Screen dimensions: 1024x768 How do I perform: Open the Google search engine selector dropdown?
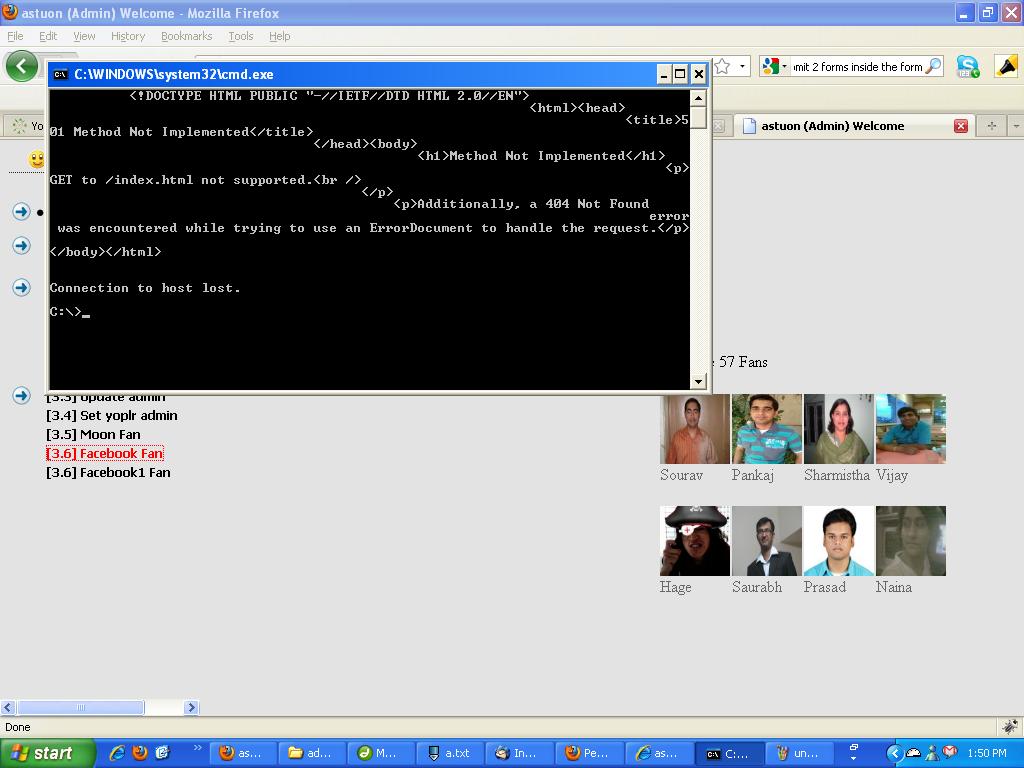click(775, 66)
